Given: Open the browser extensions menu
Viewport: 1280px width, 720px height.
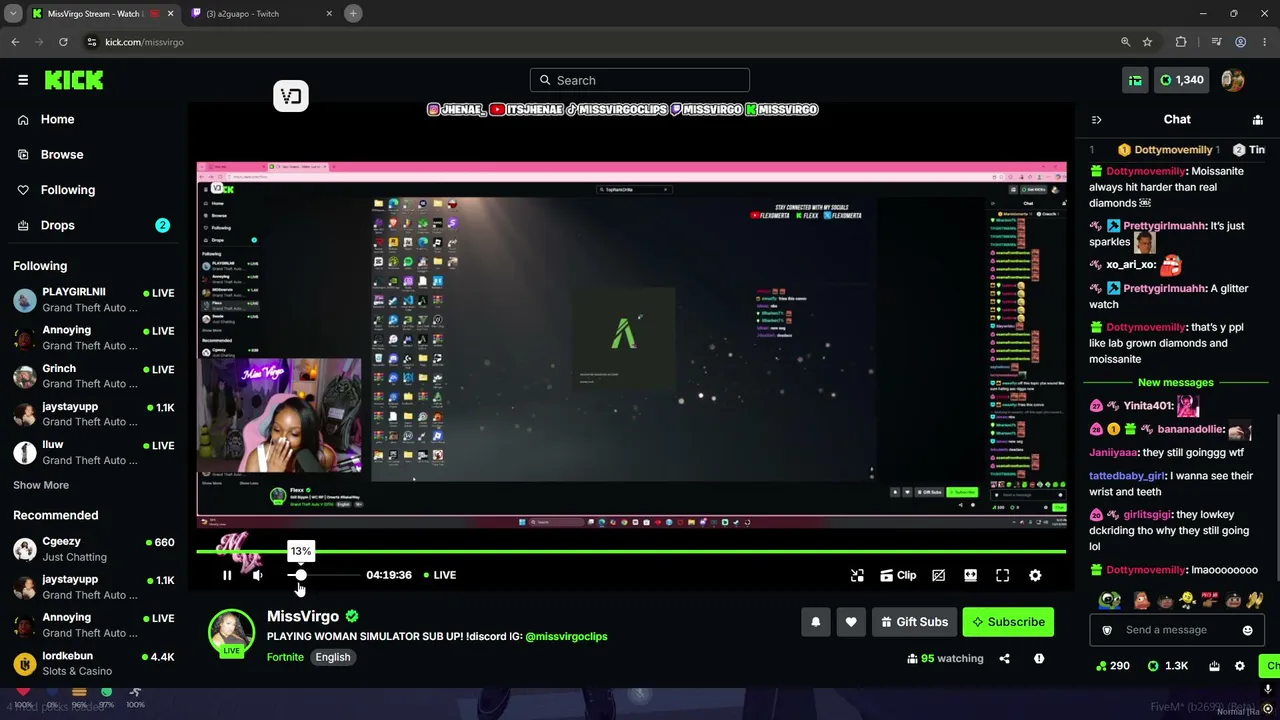Looking at the screenshot, I should coord(1181,42).
